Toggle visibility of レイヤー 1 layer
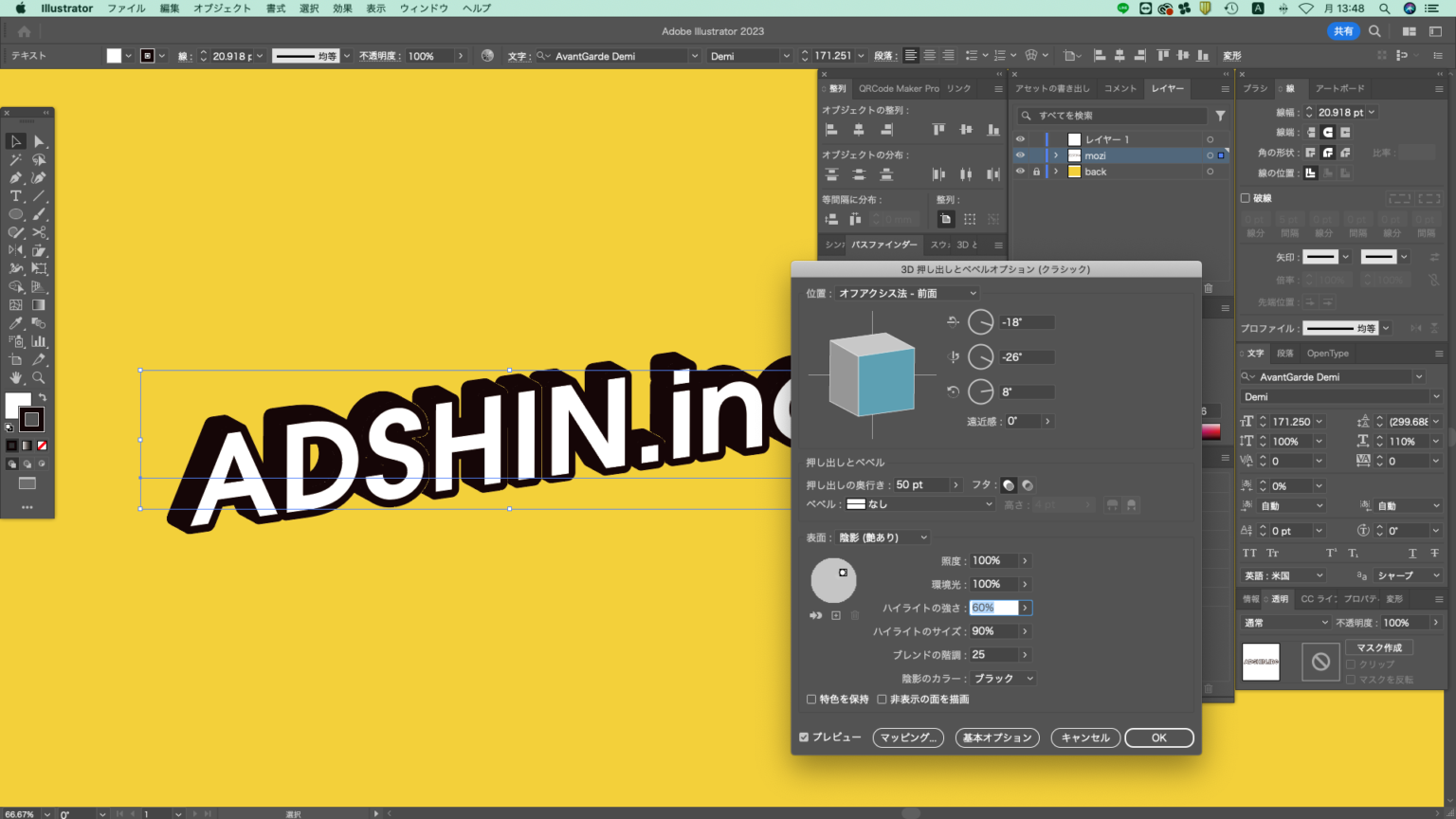The width and height of the screenshot is (1456, 819). (x=1020, y=139)
